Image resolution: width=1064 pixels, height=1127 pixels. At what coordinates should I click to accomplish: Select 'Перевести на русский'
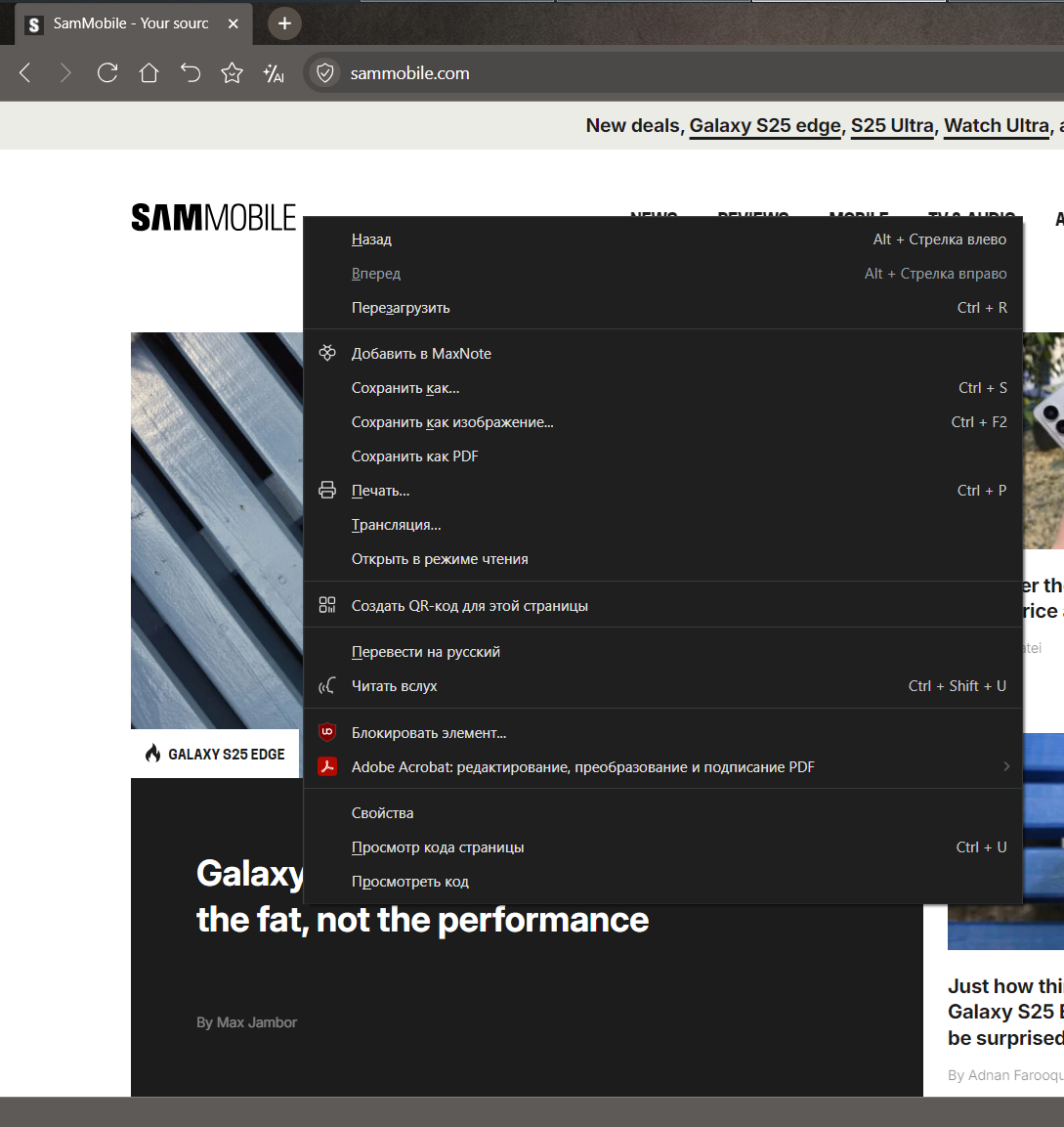click(662, 652)
